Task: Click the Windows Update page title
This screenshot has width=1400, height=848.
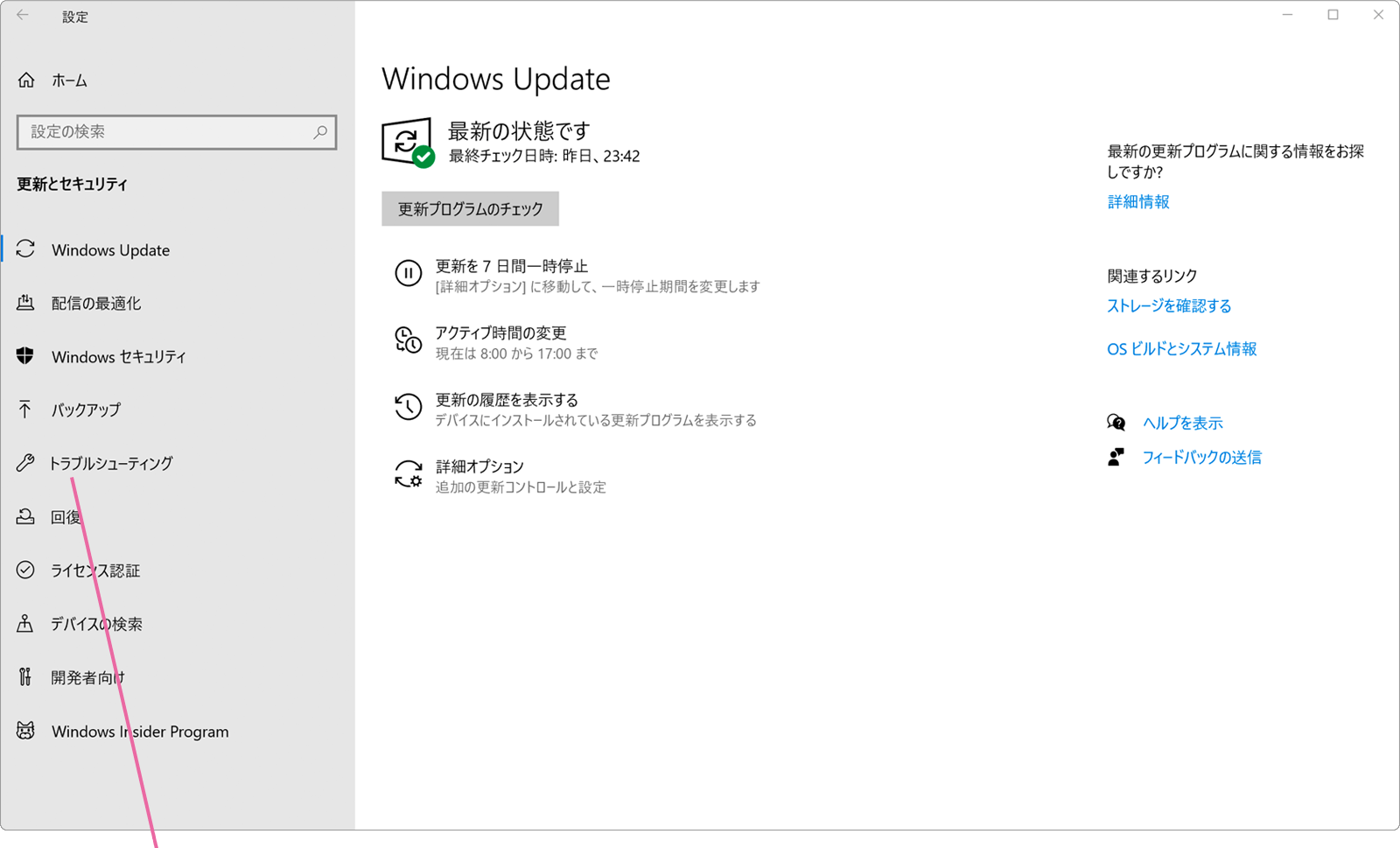Action: (496, 79)
